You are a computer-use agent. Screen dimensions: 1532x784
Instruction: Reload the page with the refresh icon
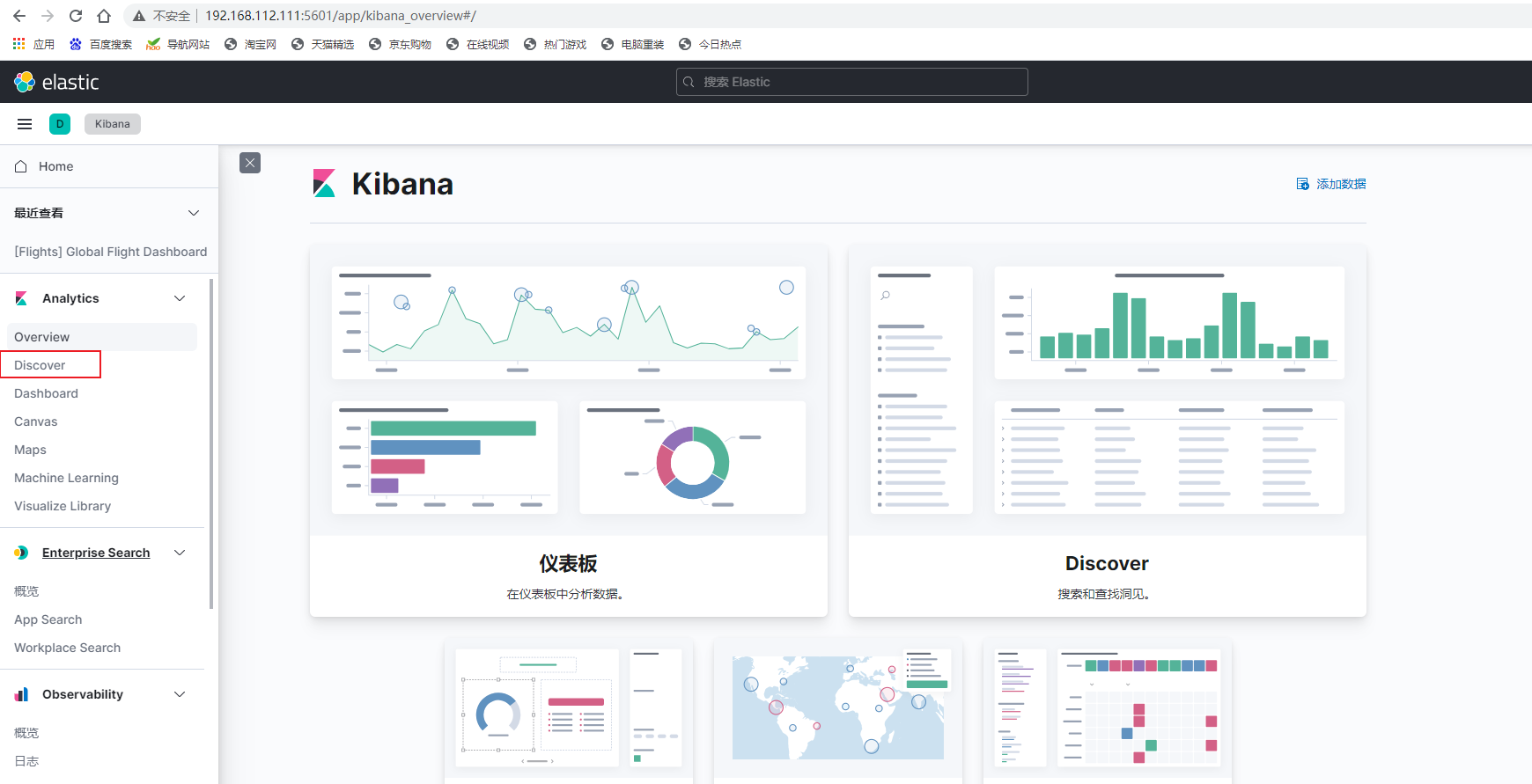(x=76, y=16)
